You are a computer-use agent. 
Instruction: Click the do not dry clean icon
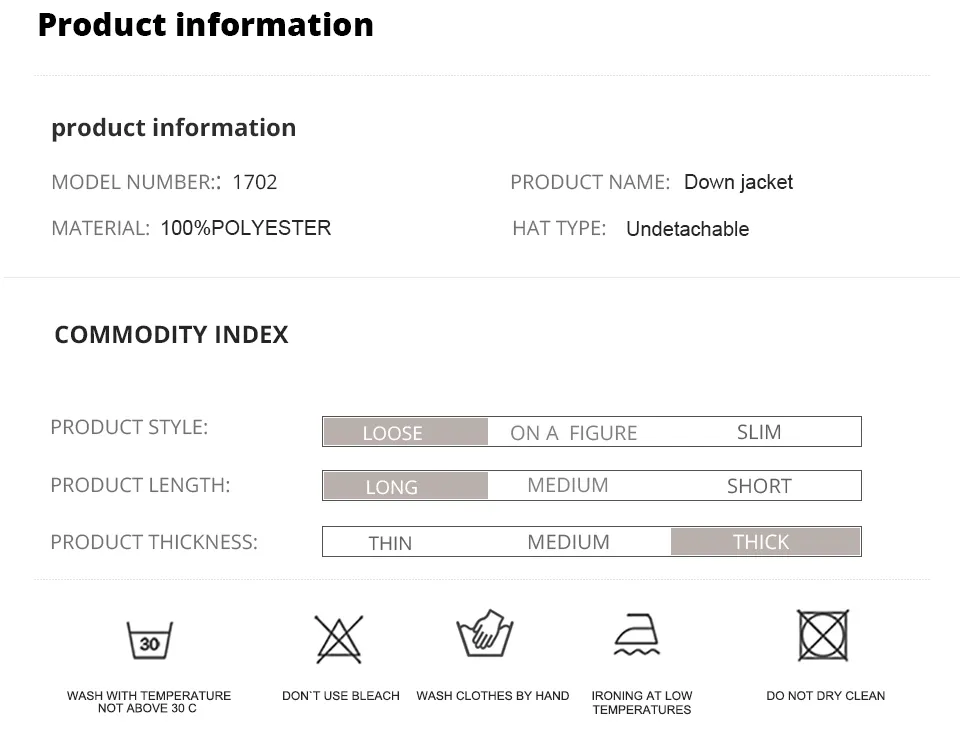click(823, 636)
